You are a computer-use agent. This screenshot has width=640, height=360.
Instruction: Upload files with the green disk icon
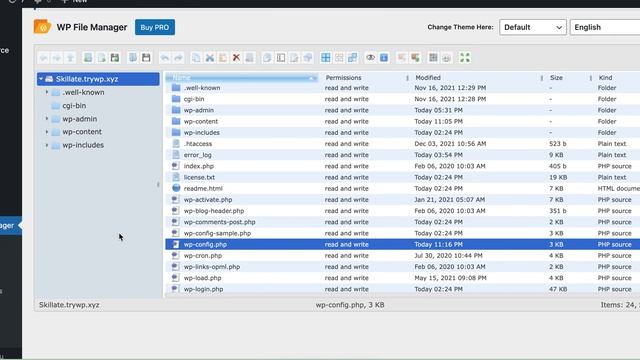coord(115,58)
